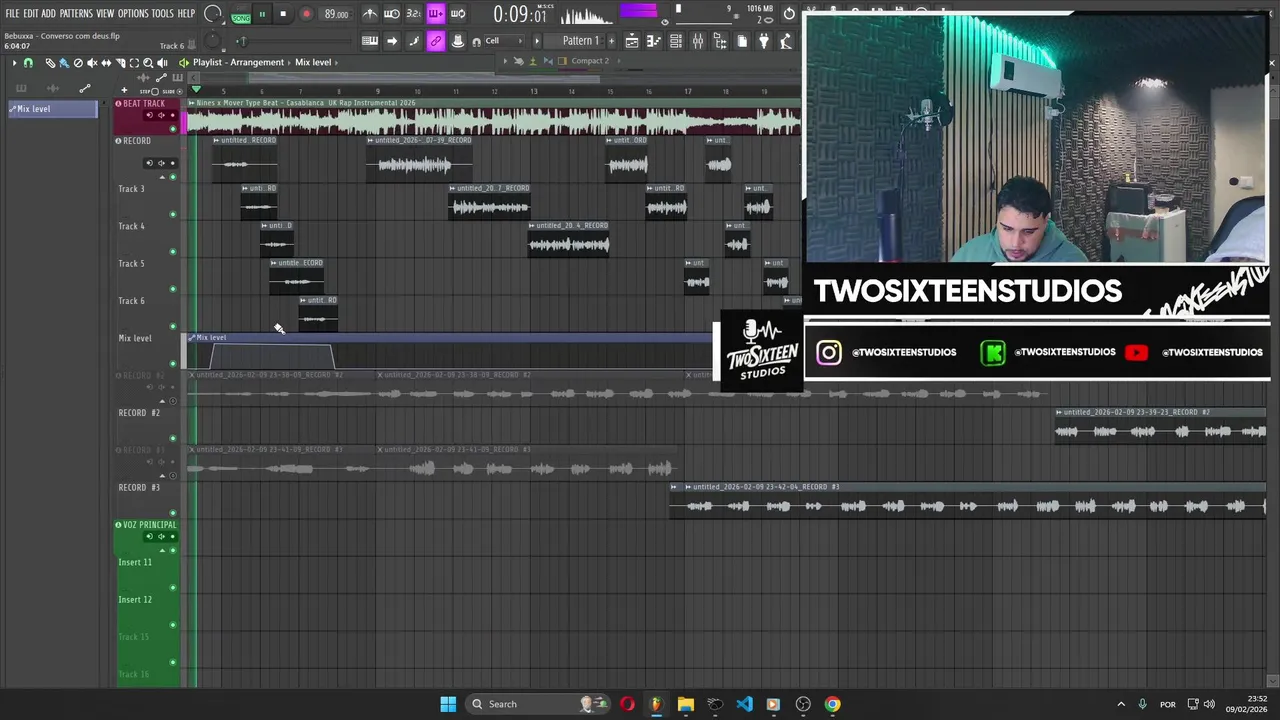Image resolution: width=1280 pixels, height=720 pixels.
Task: Open the playlist snap magnet icon
Action: 28,62
